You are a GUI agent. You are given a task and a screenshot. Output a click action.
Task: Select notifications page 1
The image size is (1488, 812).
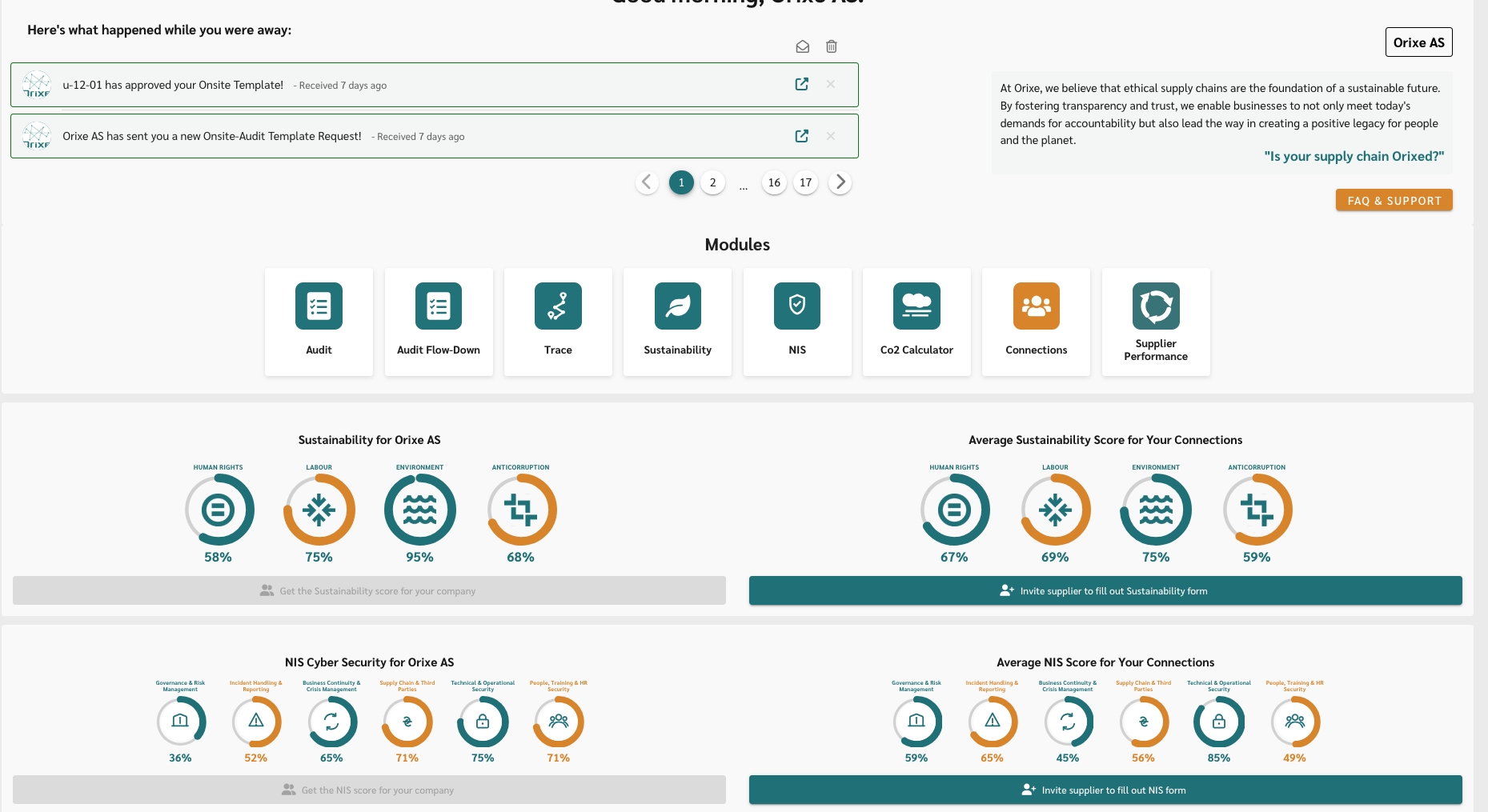681,182
